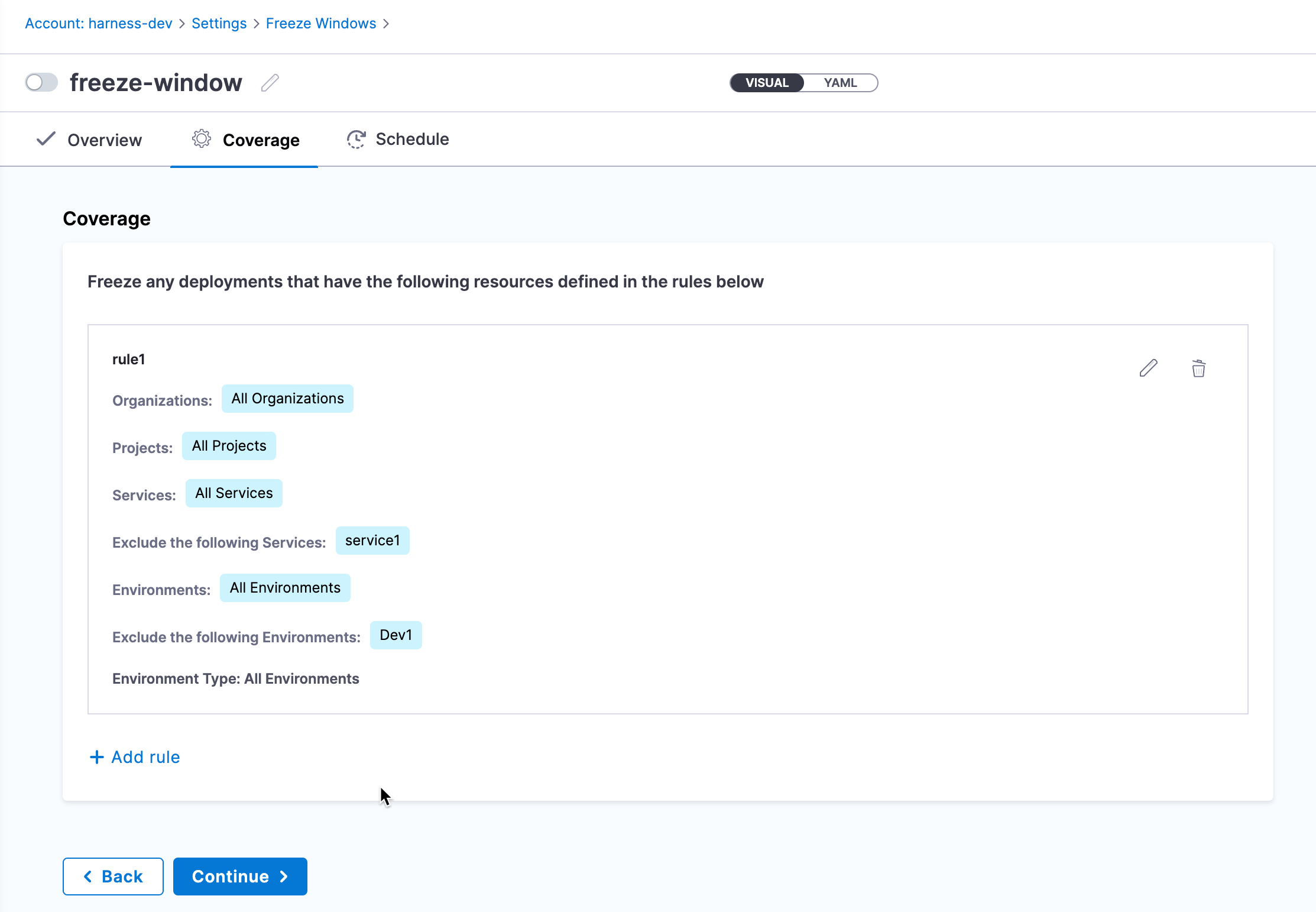
Task: Switch editor to VISUAL mode
Action: point(767,83)
